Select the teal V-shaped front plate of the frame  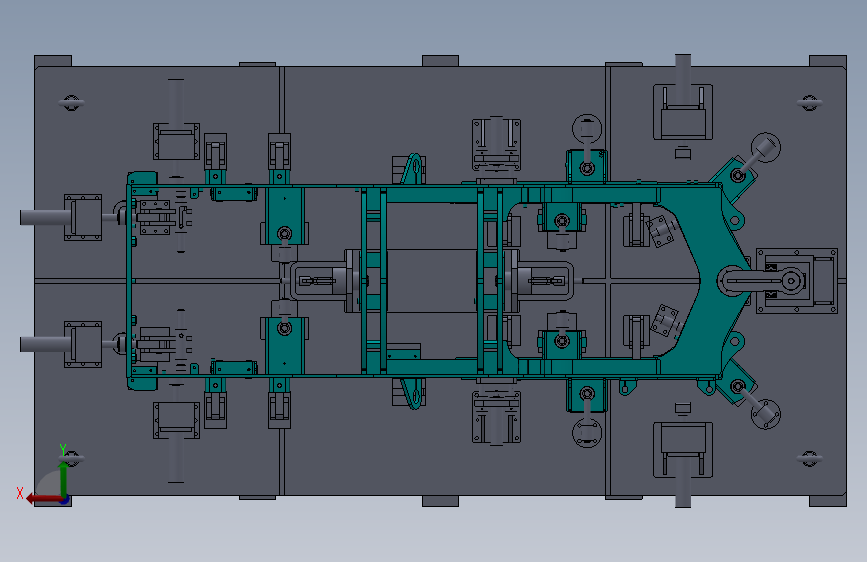[x=711, y=280]
